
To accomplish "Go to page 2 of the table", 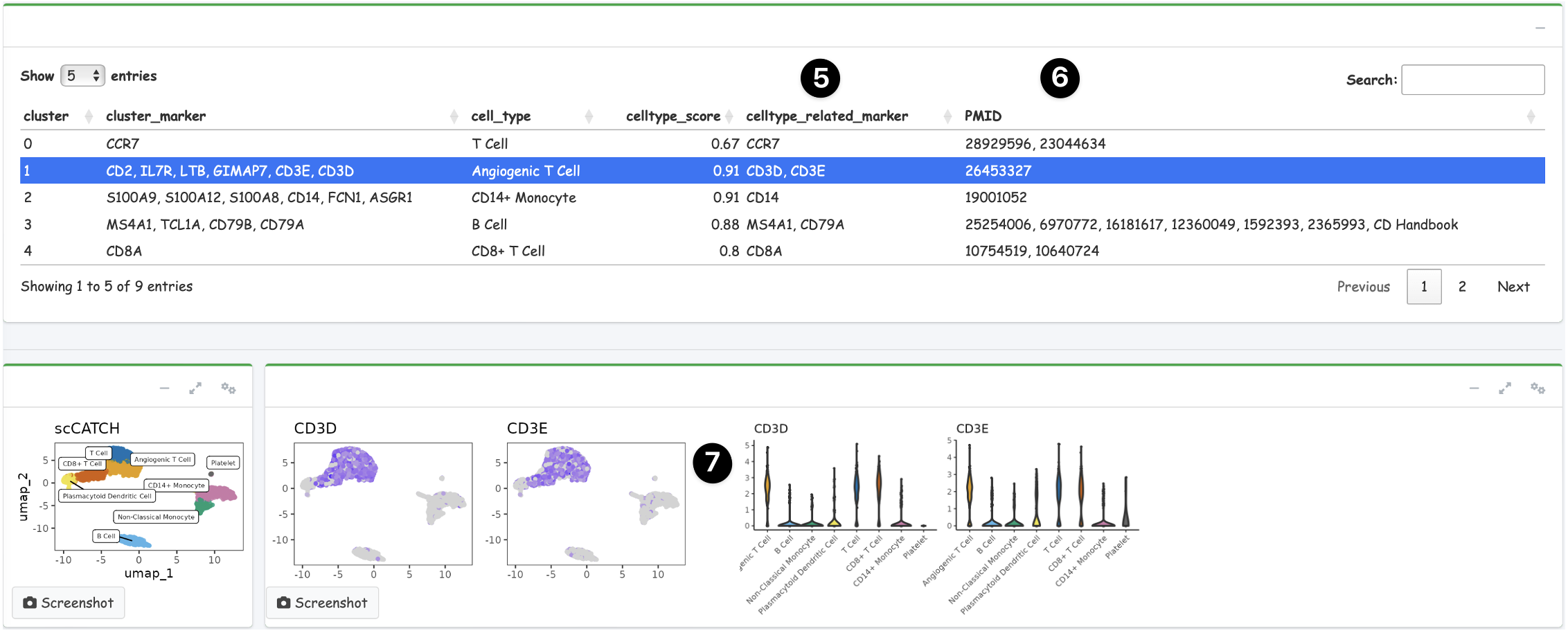I will point(1462,287).
